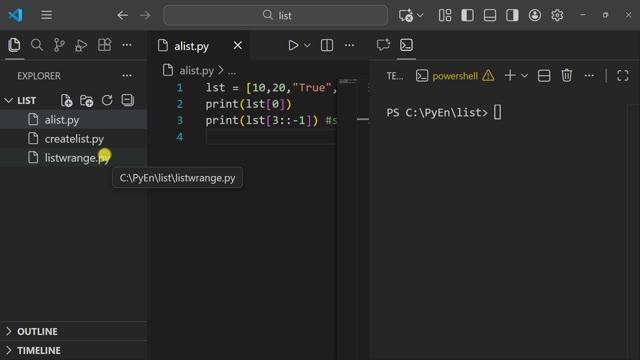
Task: Click the powershell terminal label
Action: pyautogui.click(x=455, y=76)
